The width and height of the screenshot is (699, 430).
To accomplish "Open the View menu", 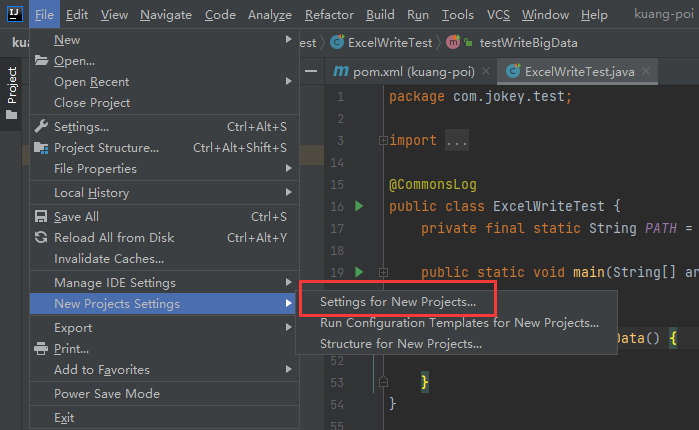I will point(114,15).
